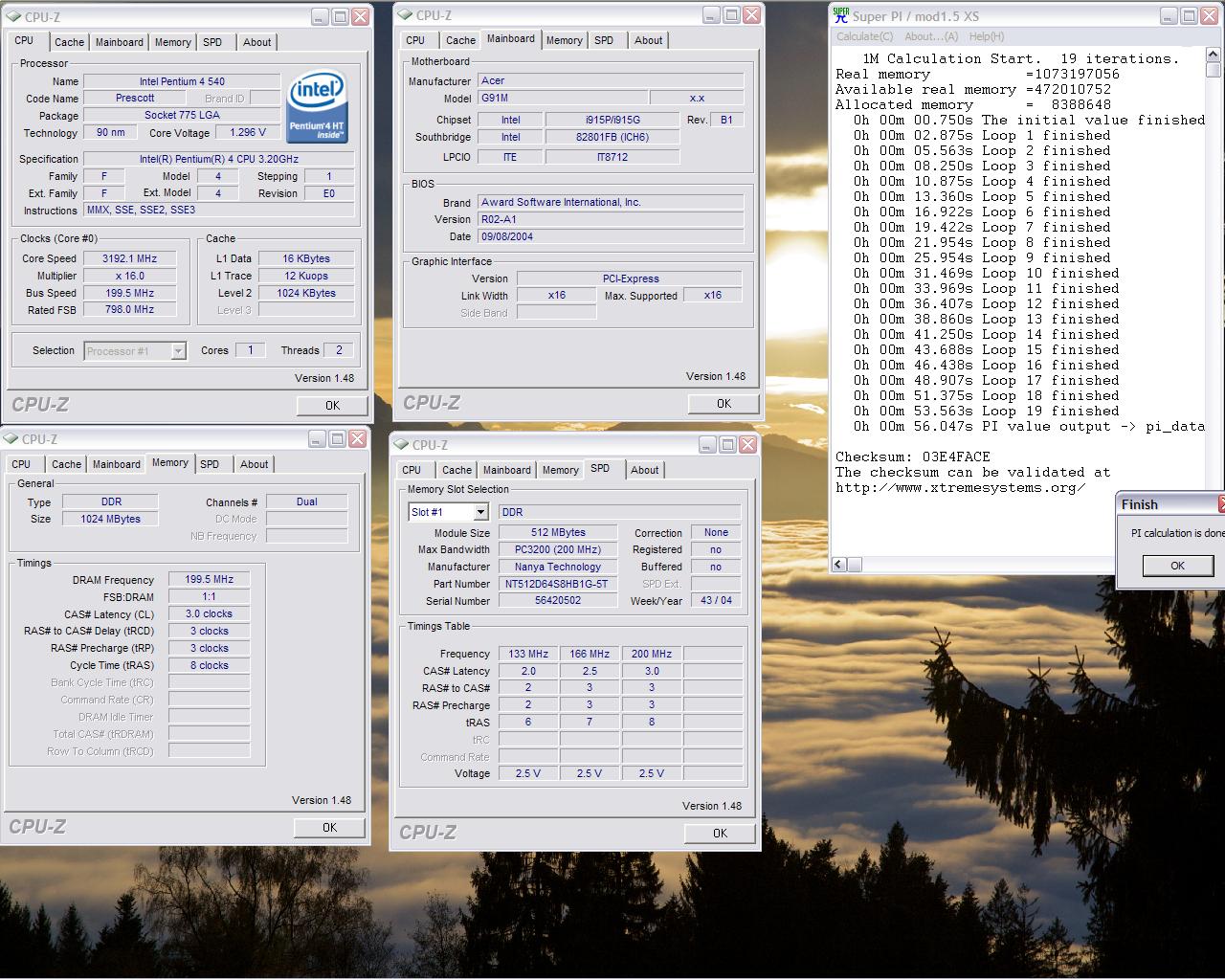The image size is (1225, 980).
Task: Click the BIOS Date 09/08/2004 value
Action: click(x=611, y=236)
